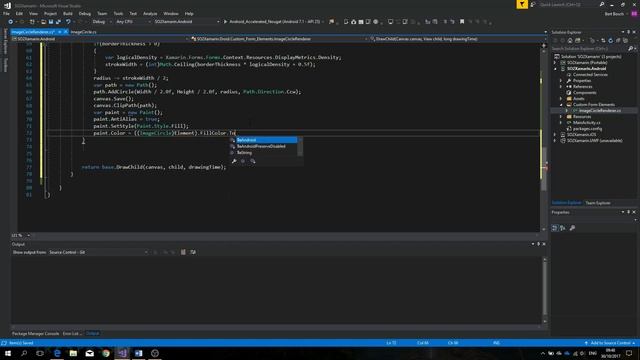Open the Debug configuration dropdown
The height and width of the screenshot is (360, 640).
(x=101, y=22)
